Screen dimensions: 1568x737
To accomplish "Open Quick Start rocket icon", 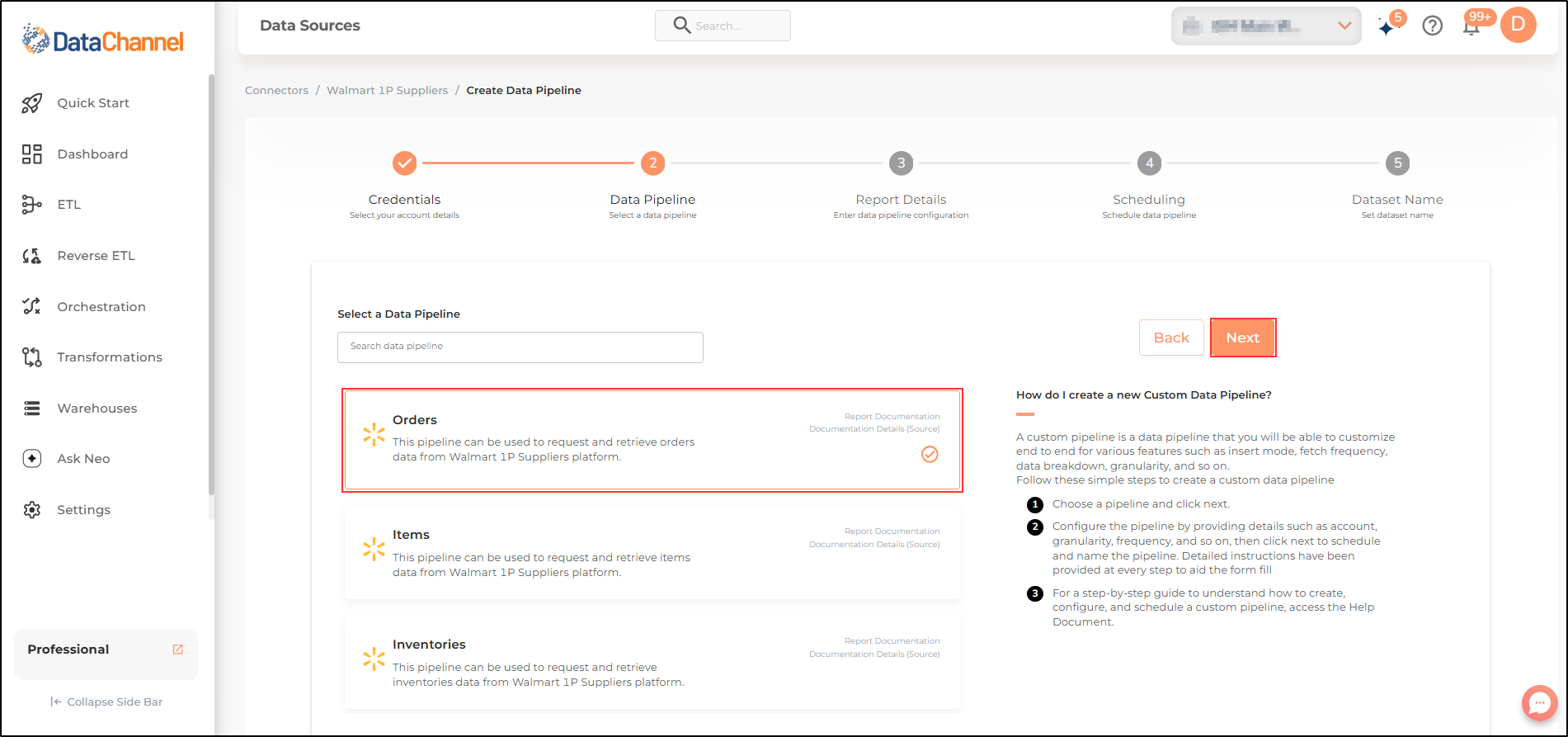I will [31, 103].
